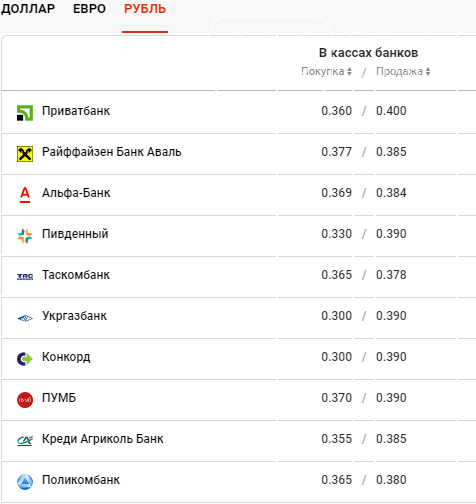The width and height of the screenshot is (476, 504).
Task: Click the red ПУМБ round logo
Action: [x=25, y=400]
